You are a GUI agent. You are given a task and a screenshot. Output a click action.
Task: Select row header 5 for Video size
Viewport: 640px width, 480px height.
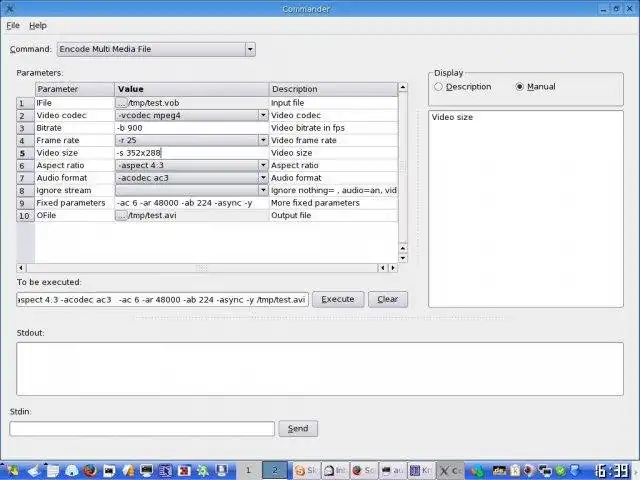point(25,153)
